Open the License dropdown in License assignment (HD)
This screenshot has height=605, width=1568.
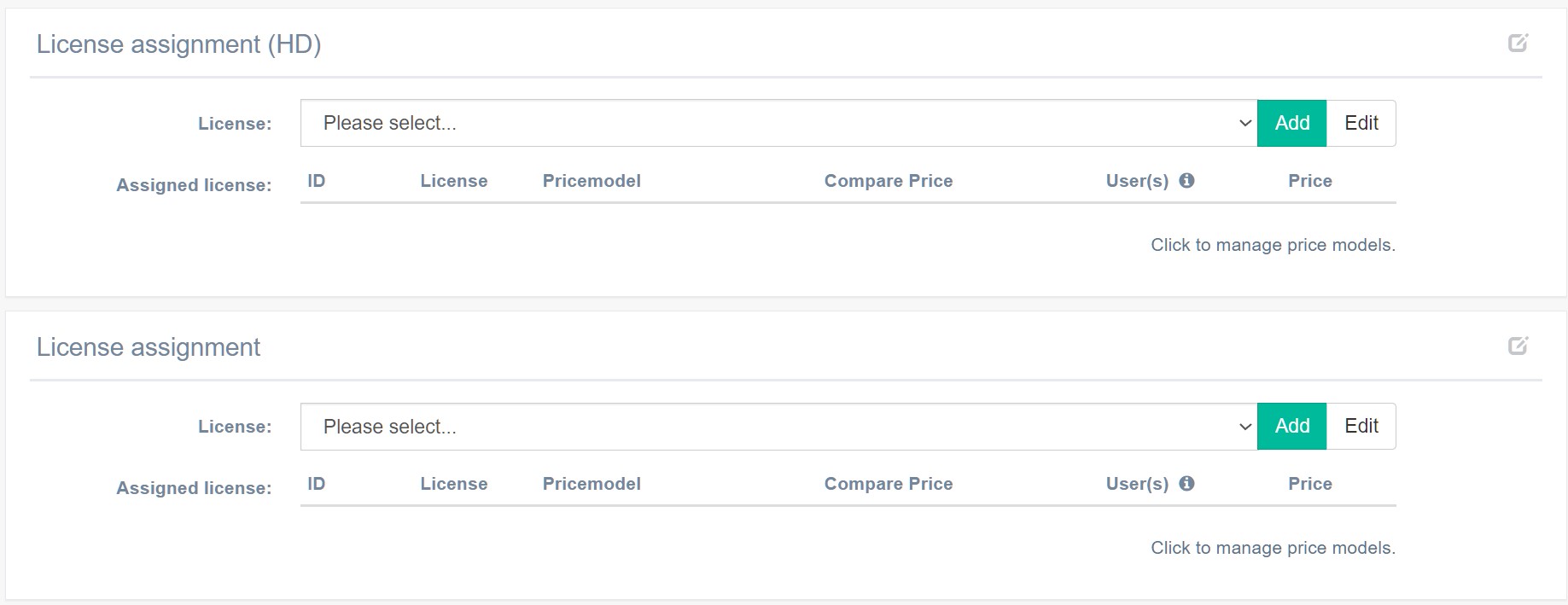(778, 123)
